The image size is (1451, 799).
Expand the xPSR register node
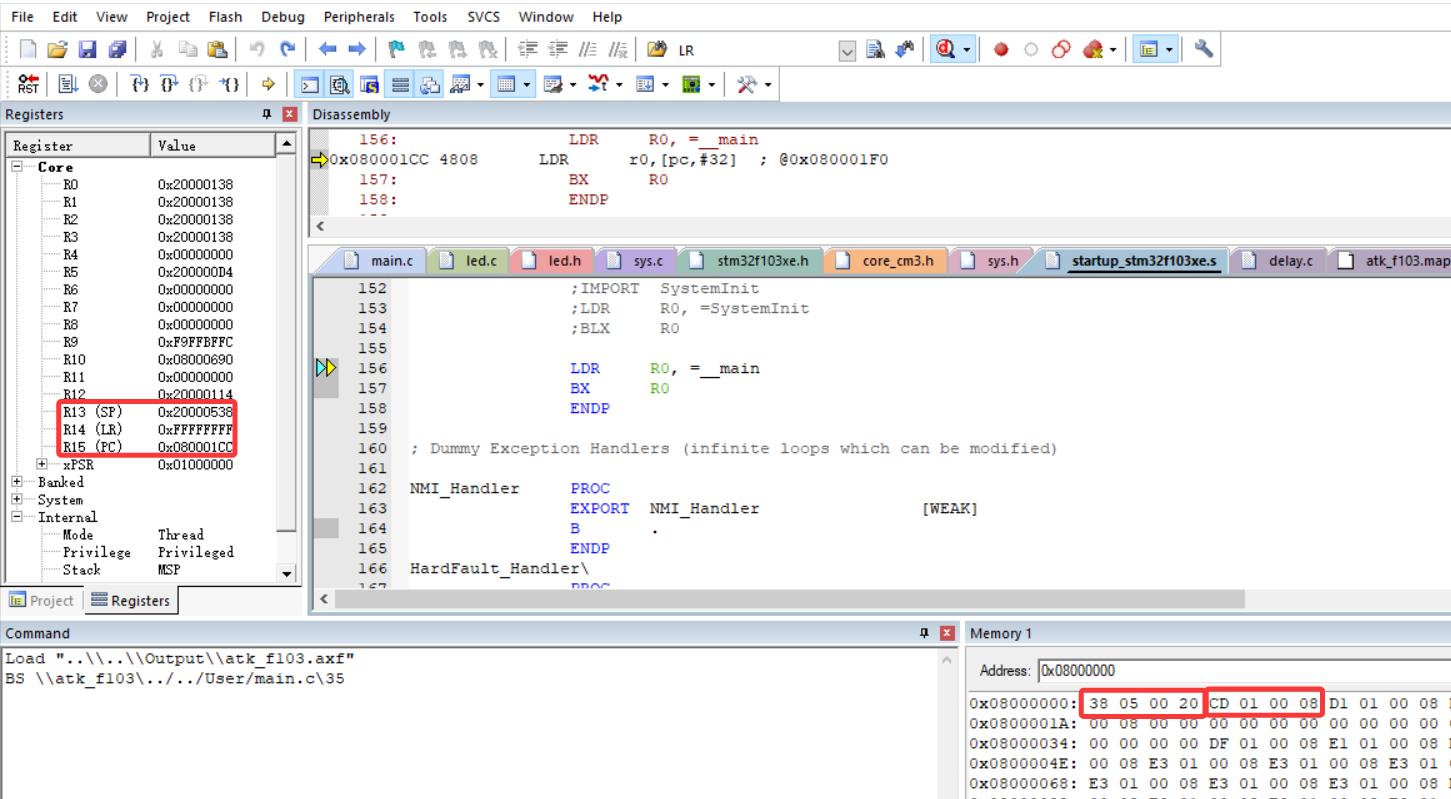click(x=42, y=465)
